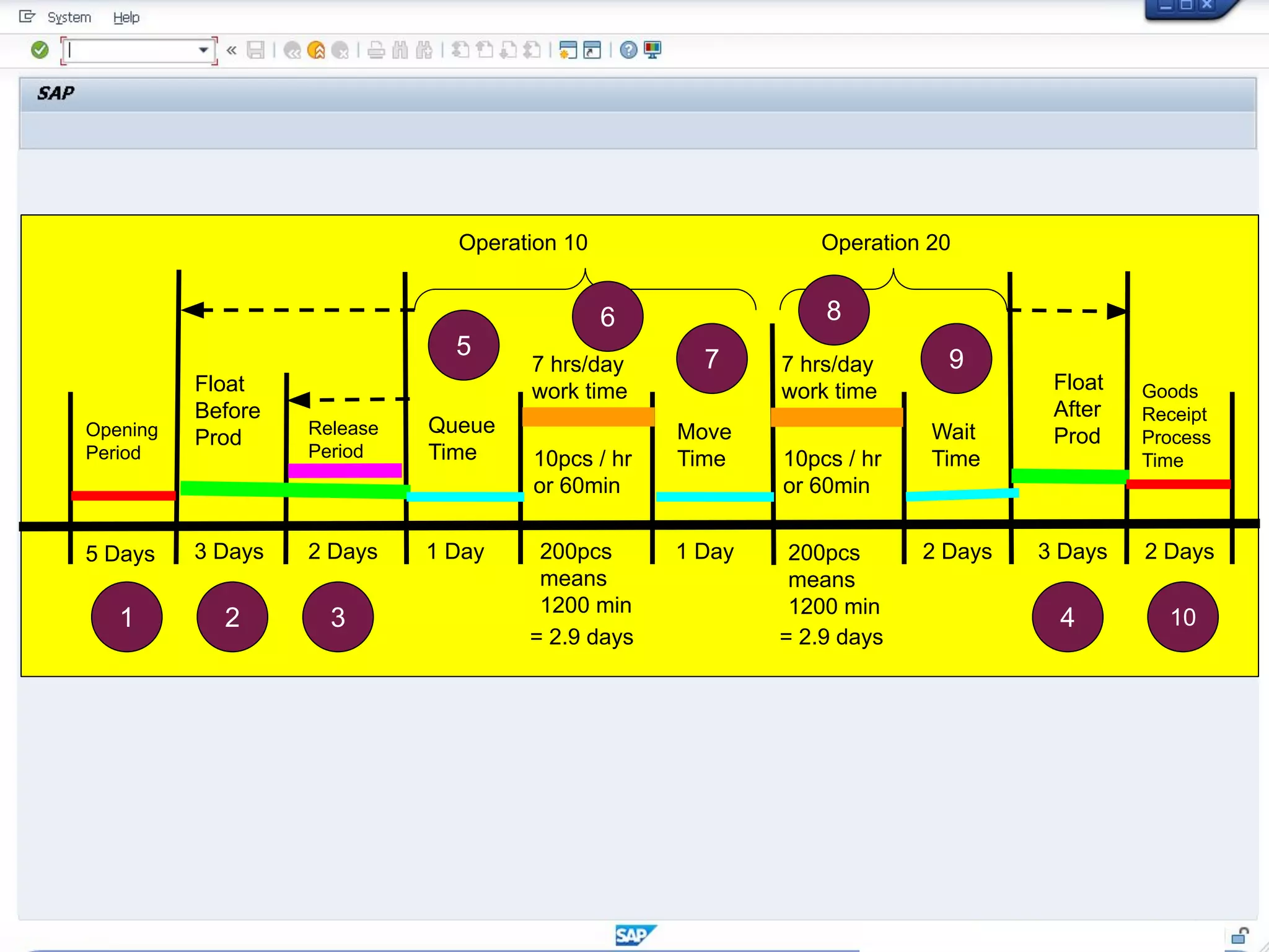The width and height of the screenshot is (1269, 952).
Task: Click the Generate Shortcut icon
Action: [x=592, y=50]
